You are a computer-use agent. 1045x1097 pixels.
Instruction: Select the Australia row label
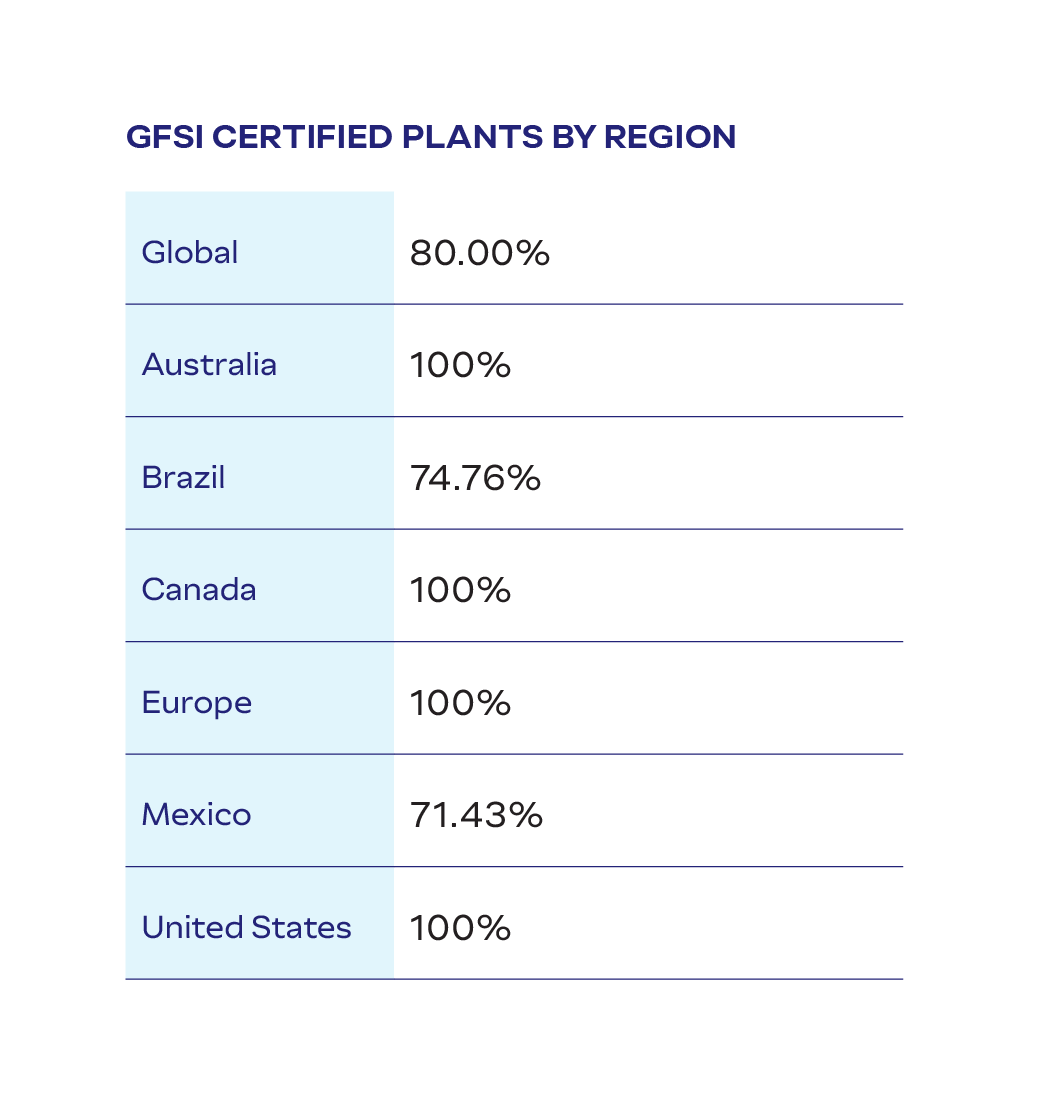[x=209, y=364]
